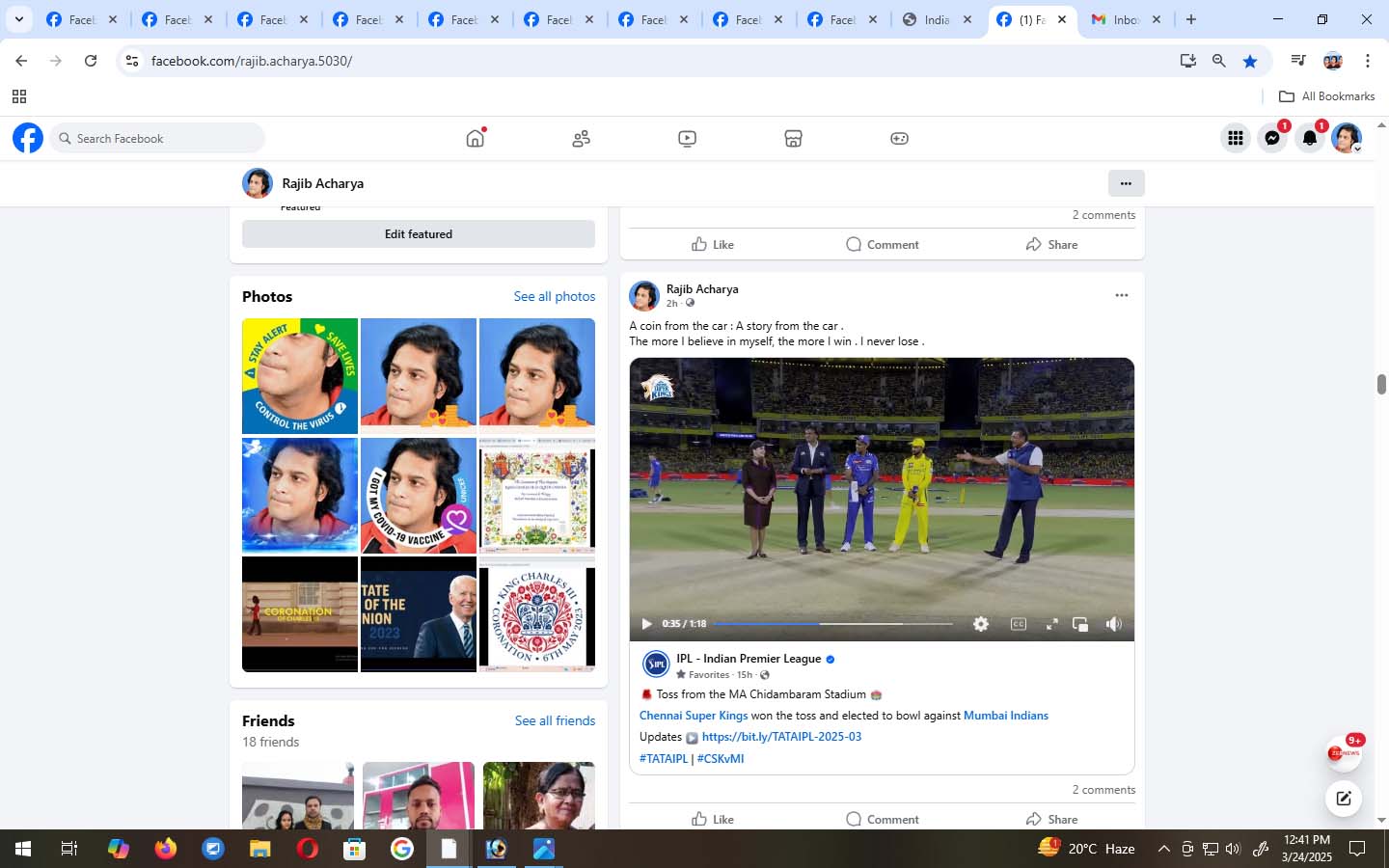Open bit.ly TATAIPL-2025-03 link

(x=781, y=737)
